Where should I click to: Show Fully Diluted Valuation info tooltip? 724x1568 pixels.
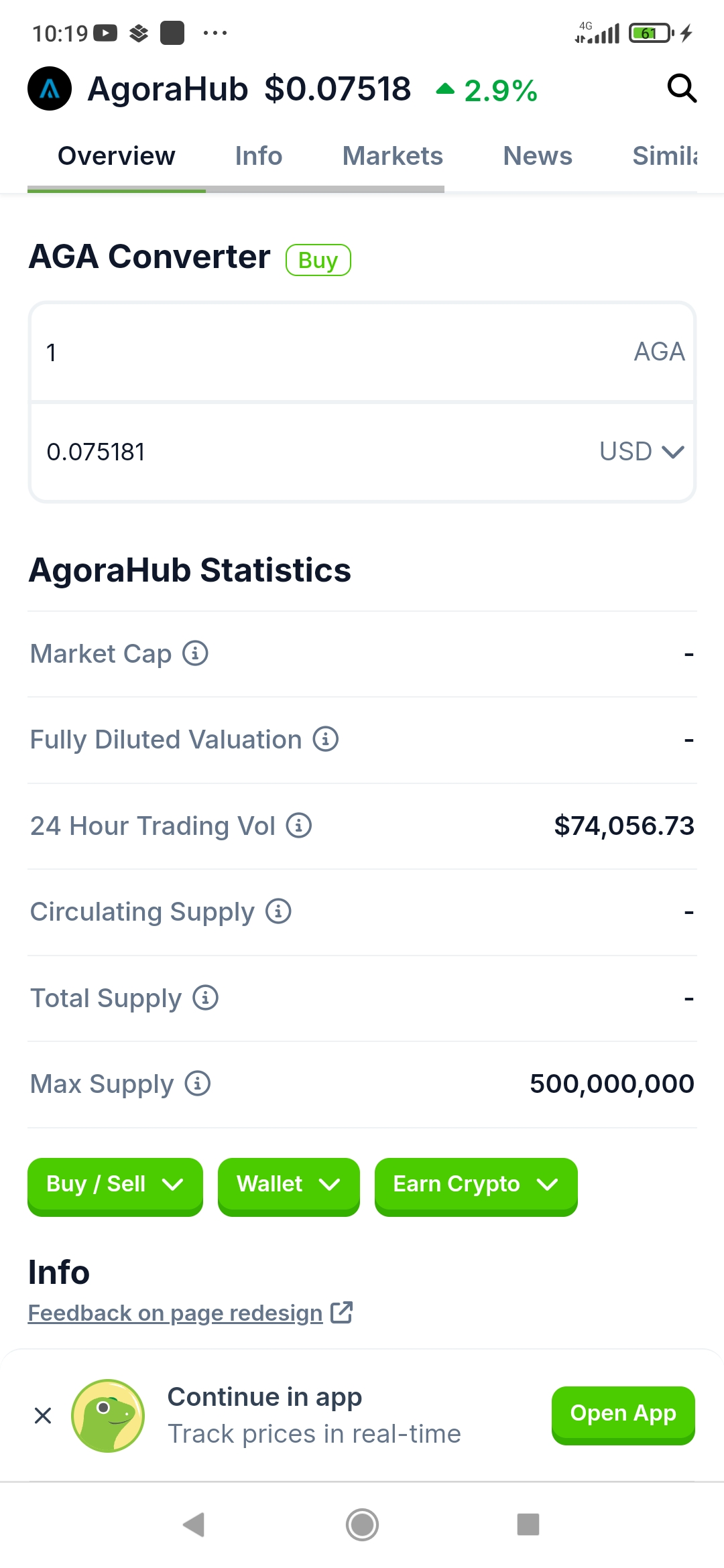pos(326,739)
